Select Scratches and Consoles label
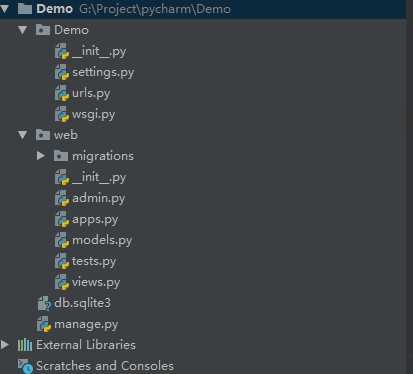 (105, 366)
